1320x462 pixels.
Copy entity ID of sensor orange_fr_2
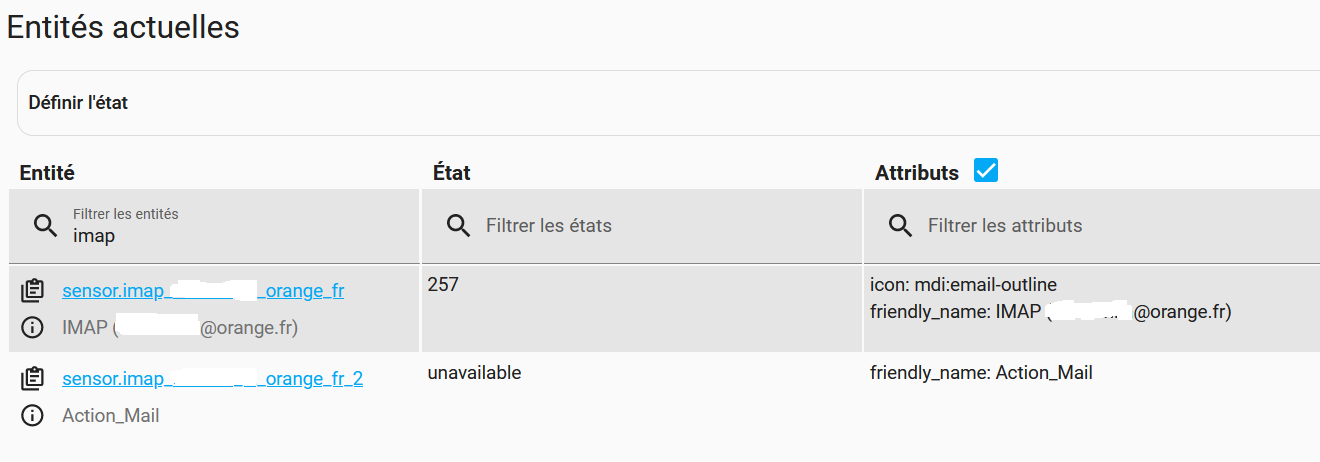(x=33, y=379)
